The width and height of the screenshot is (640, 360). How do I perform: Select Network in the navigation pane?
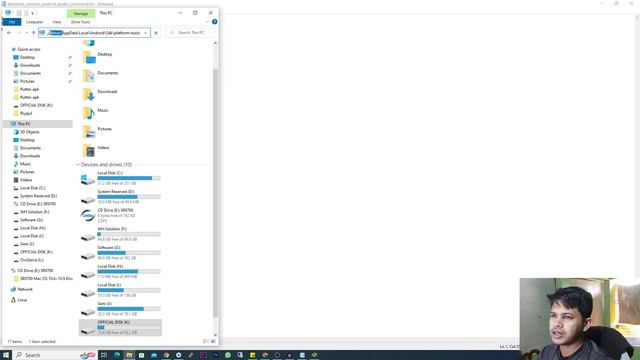tap(24, 289)
